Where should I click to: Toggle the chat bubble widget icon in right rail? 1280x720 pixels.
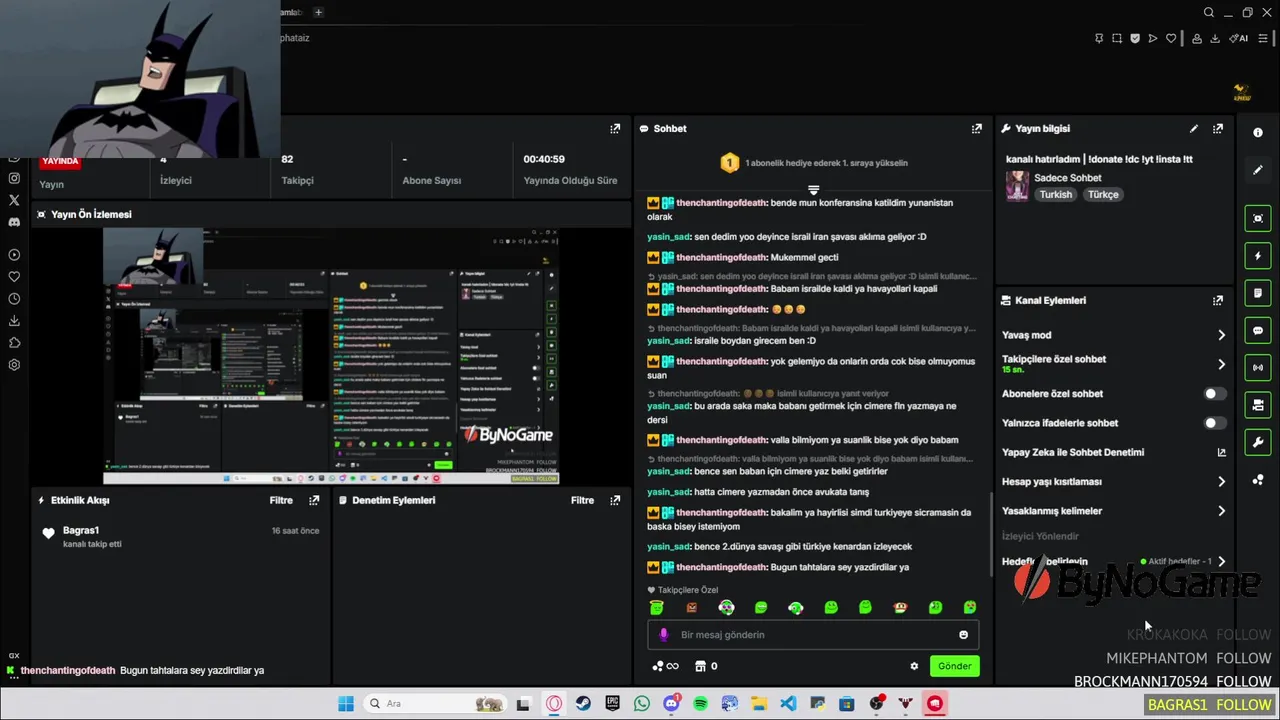coord(1258,330)
